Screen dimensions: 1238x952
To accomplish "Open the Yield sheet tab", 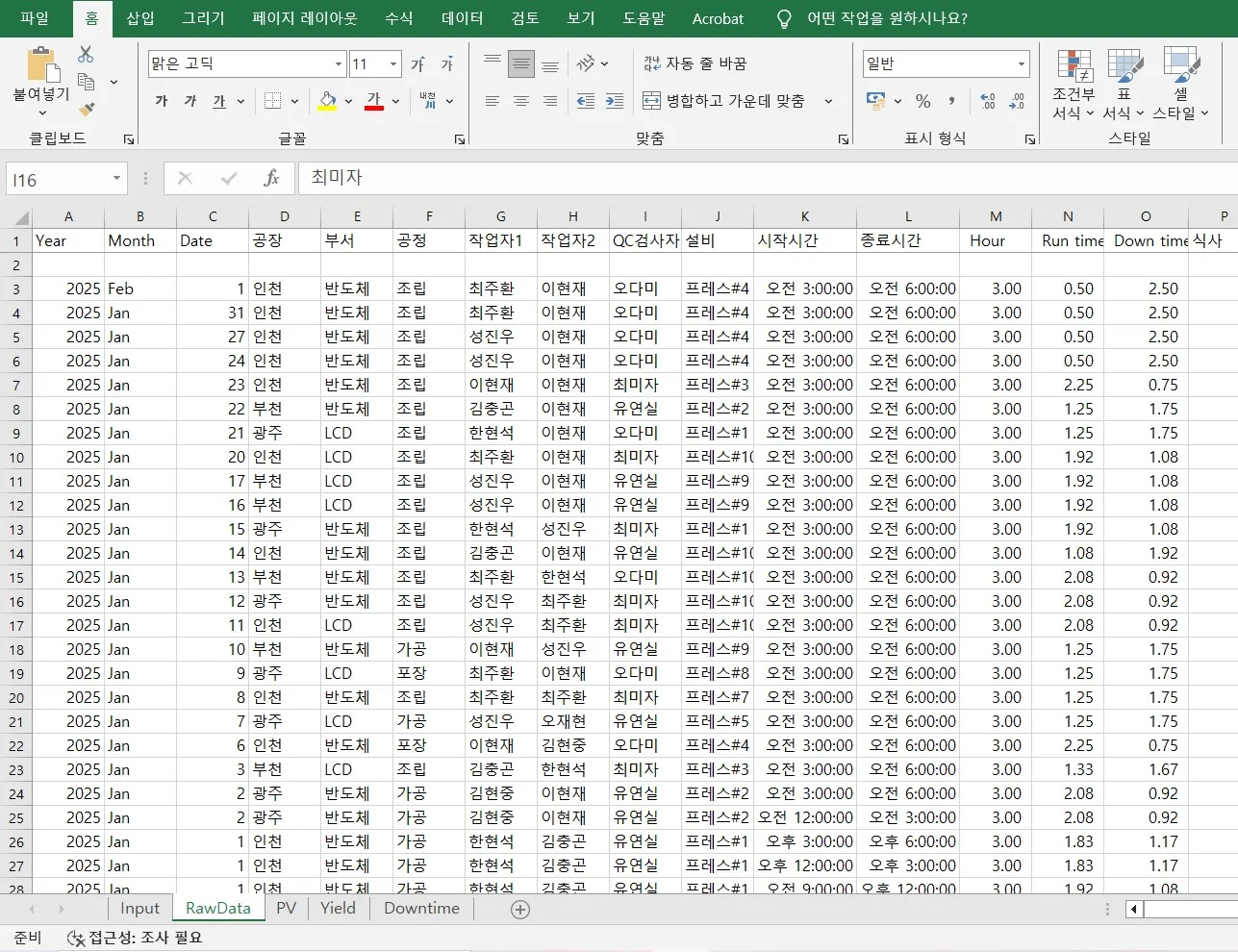I will (x=338, y=908).
